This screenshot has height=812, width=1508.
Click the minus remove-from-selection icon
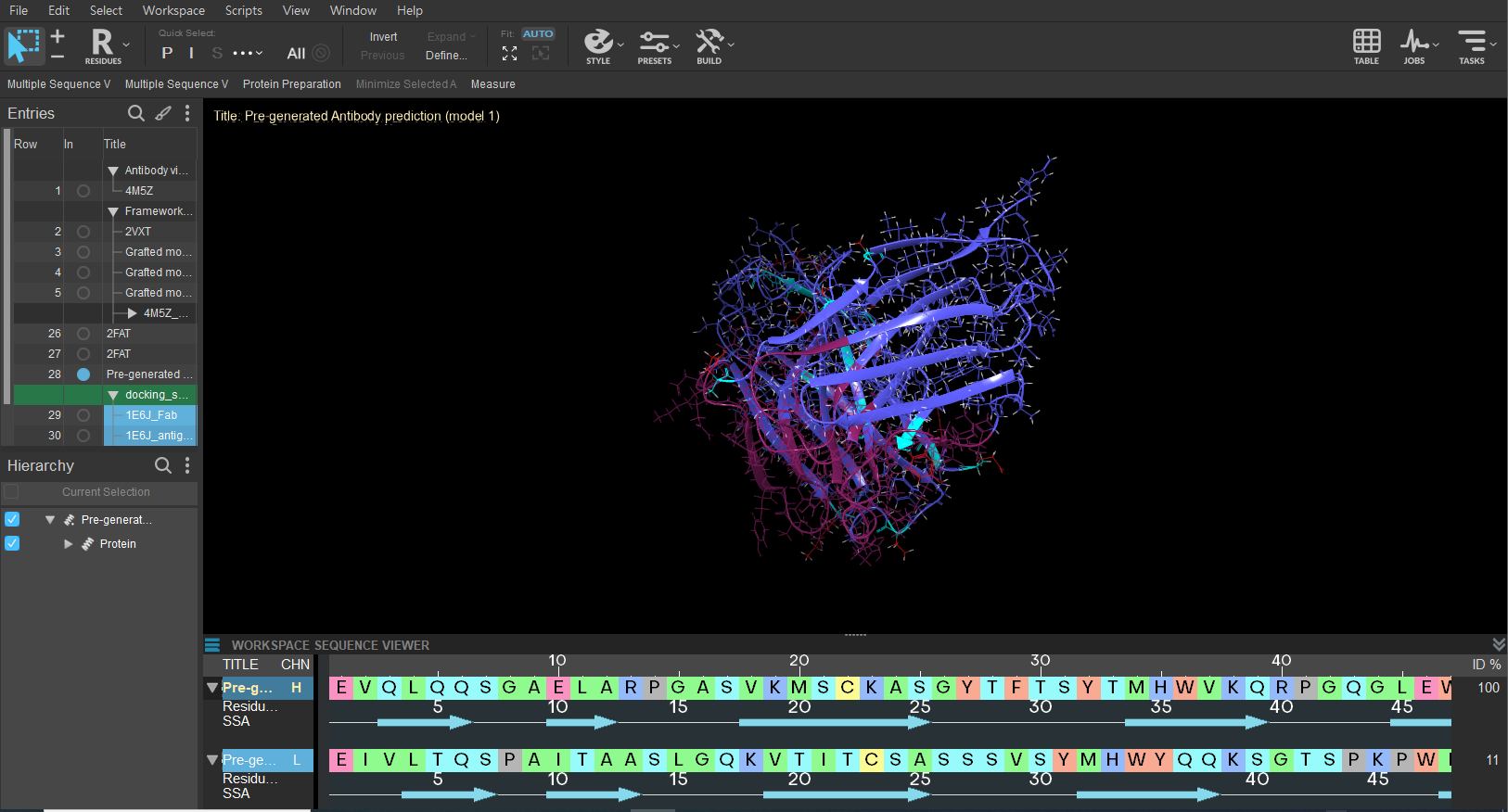[58, 56]
